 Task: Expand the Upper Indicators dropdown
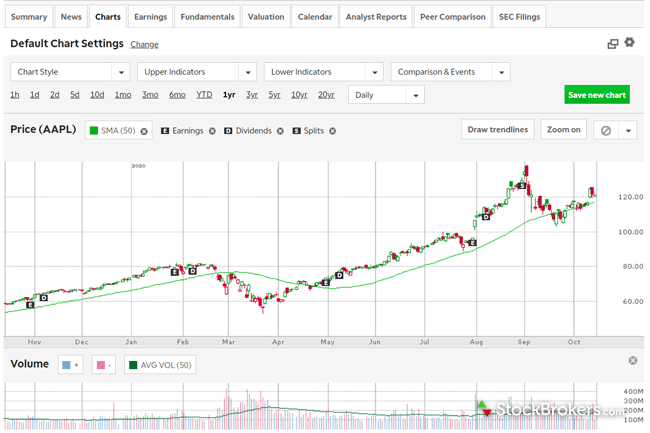197,72
